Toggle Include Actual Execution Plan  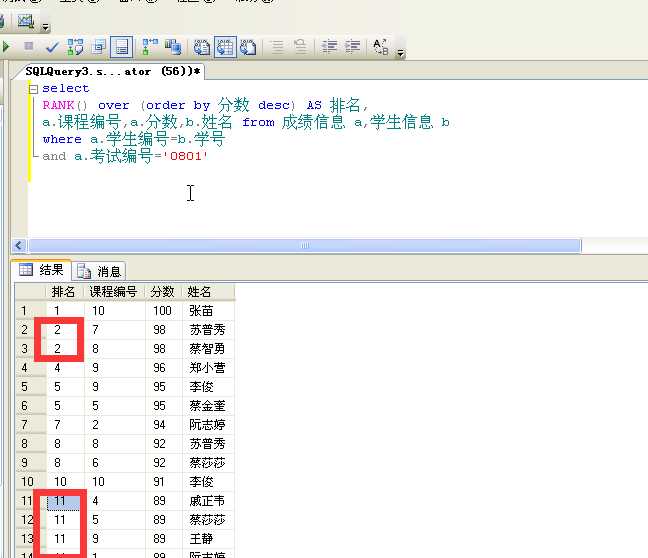click(150, 47)
